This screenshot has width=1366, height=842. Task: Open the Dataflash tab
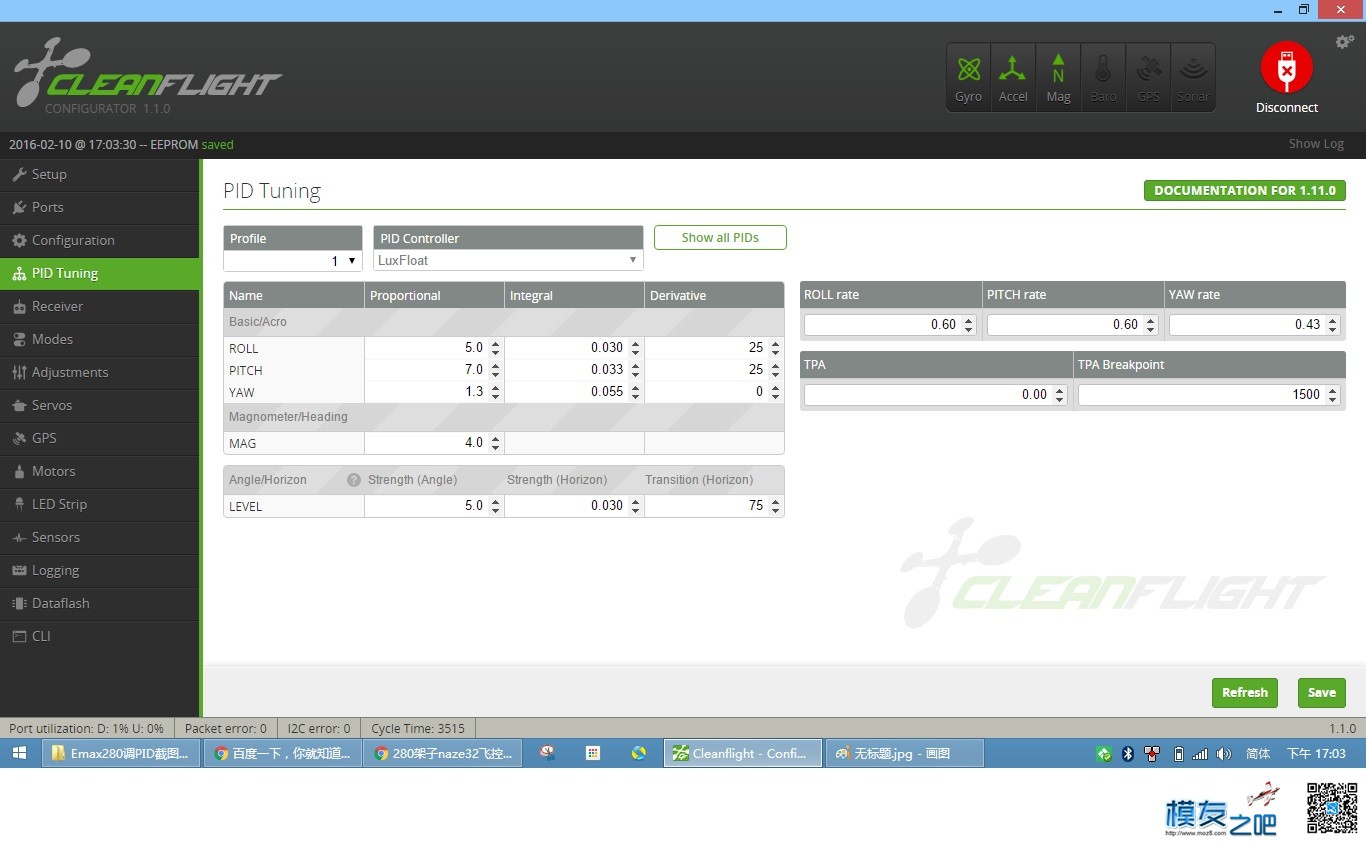[100, 603]
